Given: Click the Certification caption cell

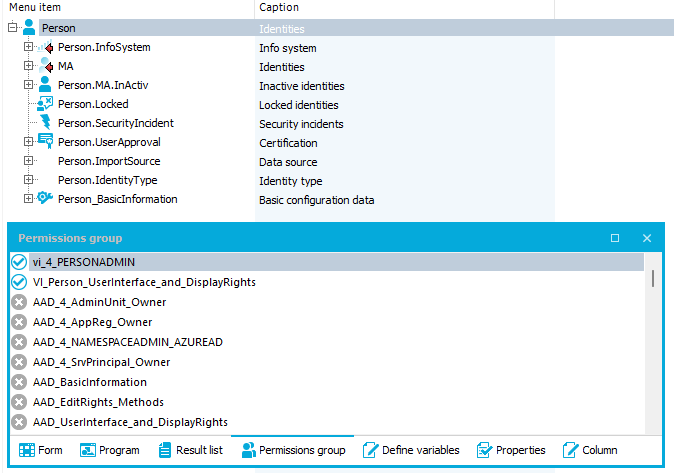Looking at the screenshot, I should point(288,143).
